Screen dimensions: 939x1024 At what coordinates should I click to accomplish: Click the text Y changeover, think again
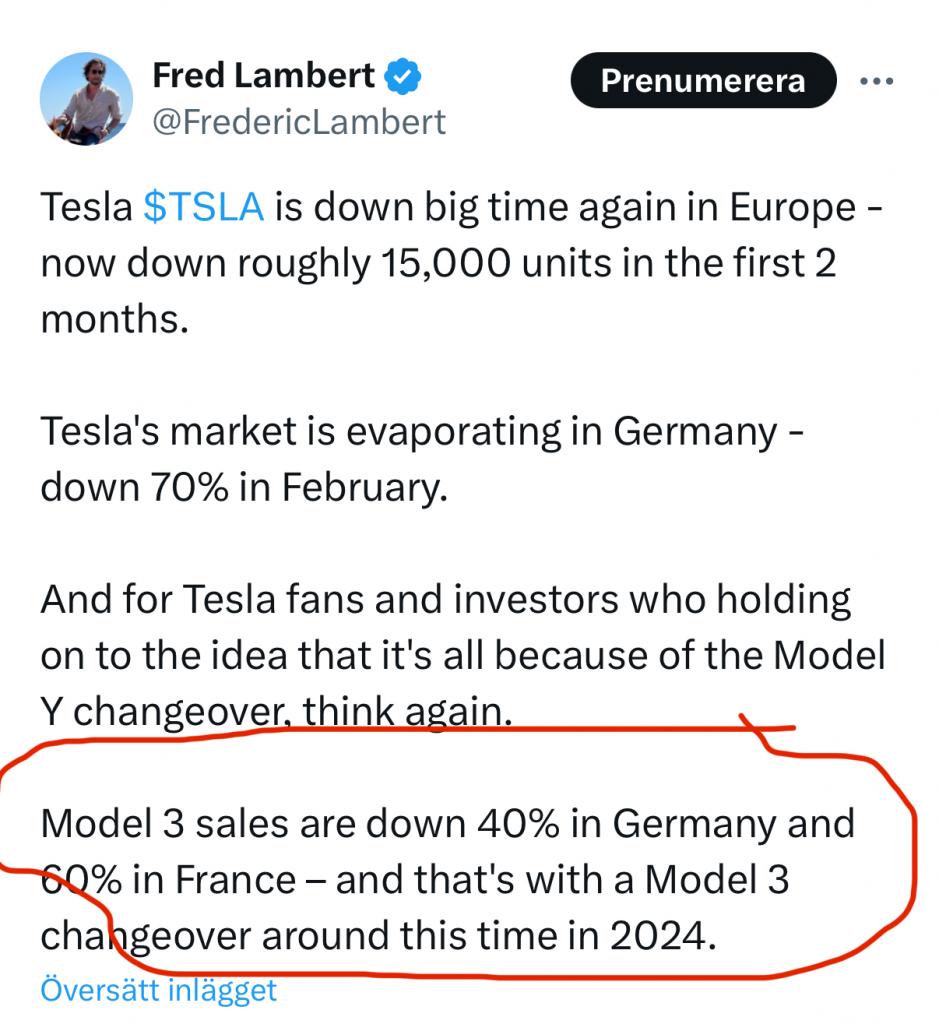(x=276, y=712)
